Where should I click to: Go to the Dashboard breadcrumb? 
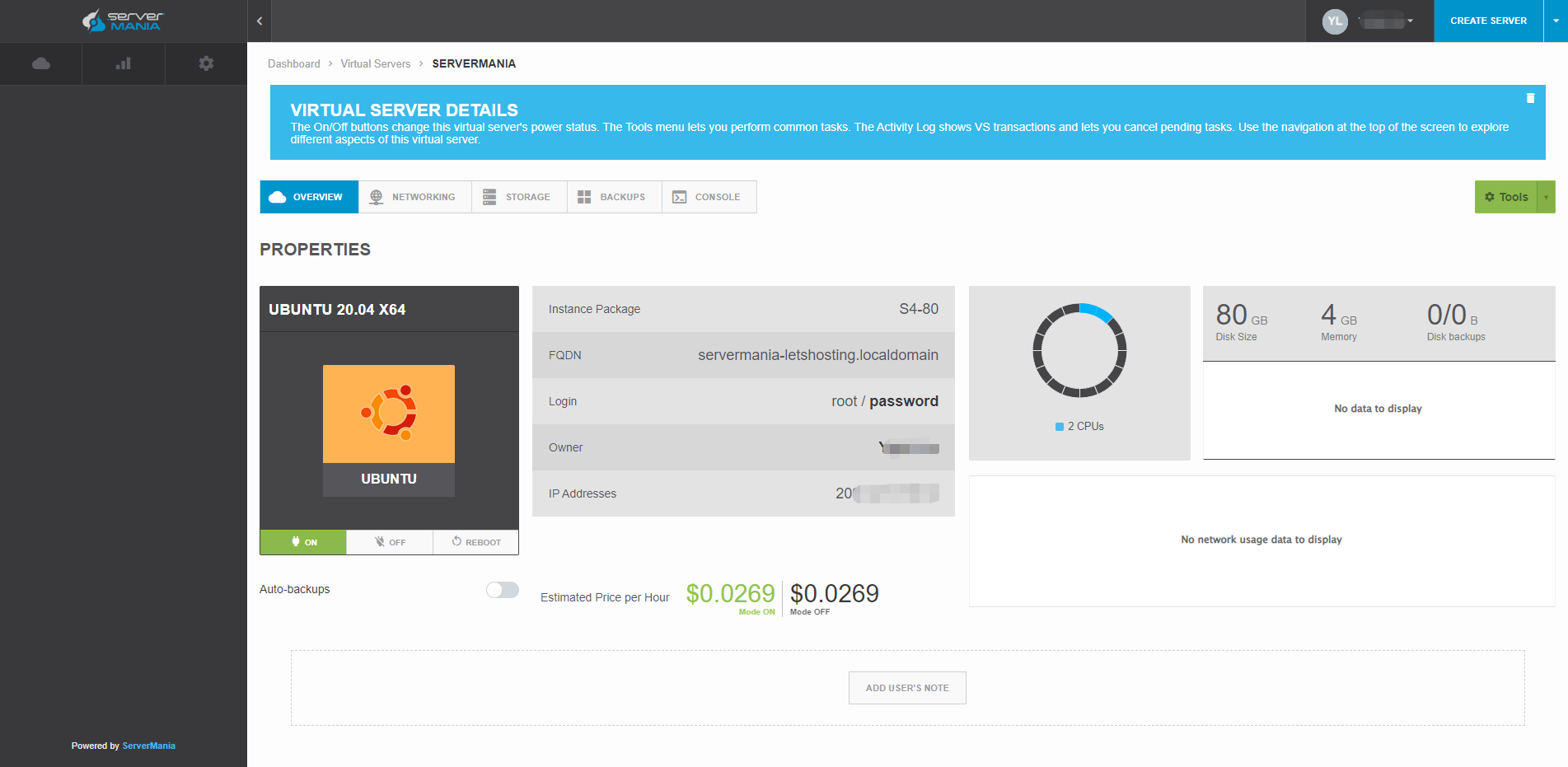(294, 63)
